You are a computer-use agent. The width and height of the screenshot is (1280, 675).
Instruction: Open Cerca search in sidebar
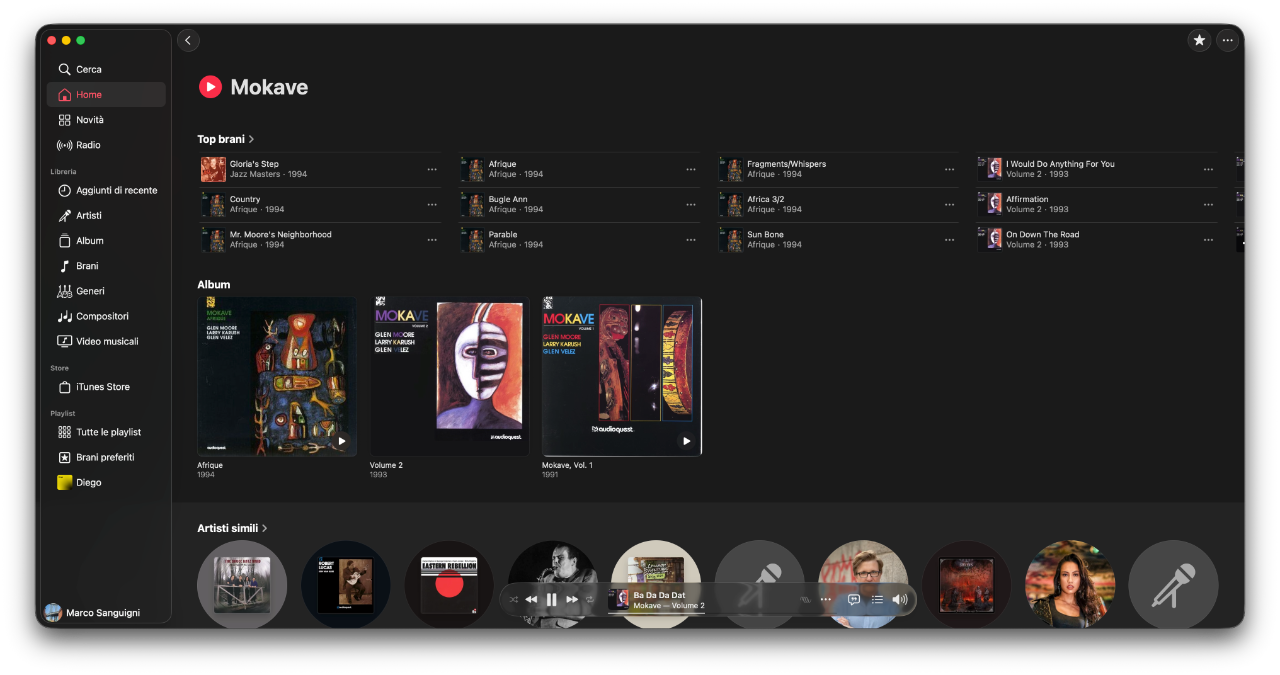[106, 69]
